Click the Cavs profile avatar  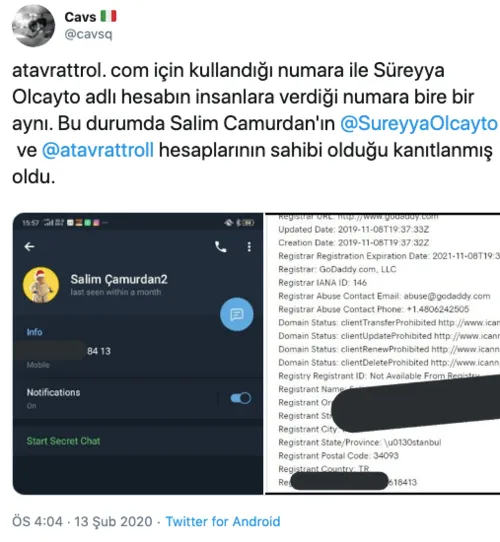point(33,26)
